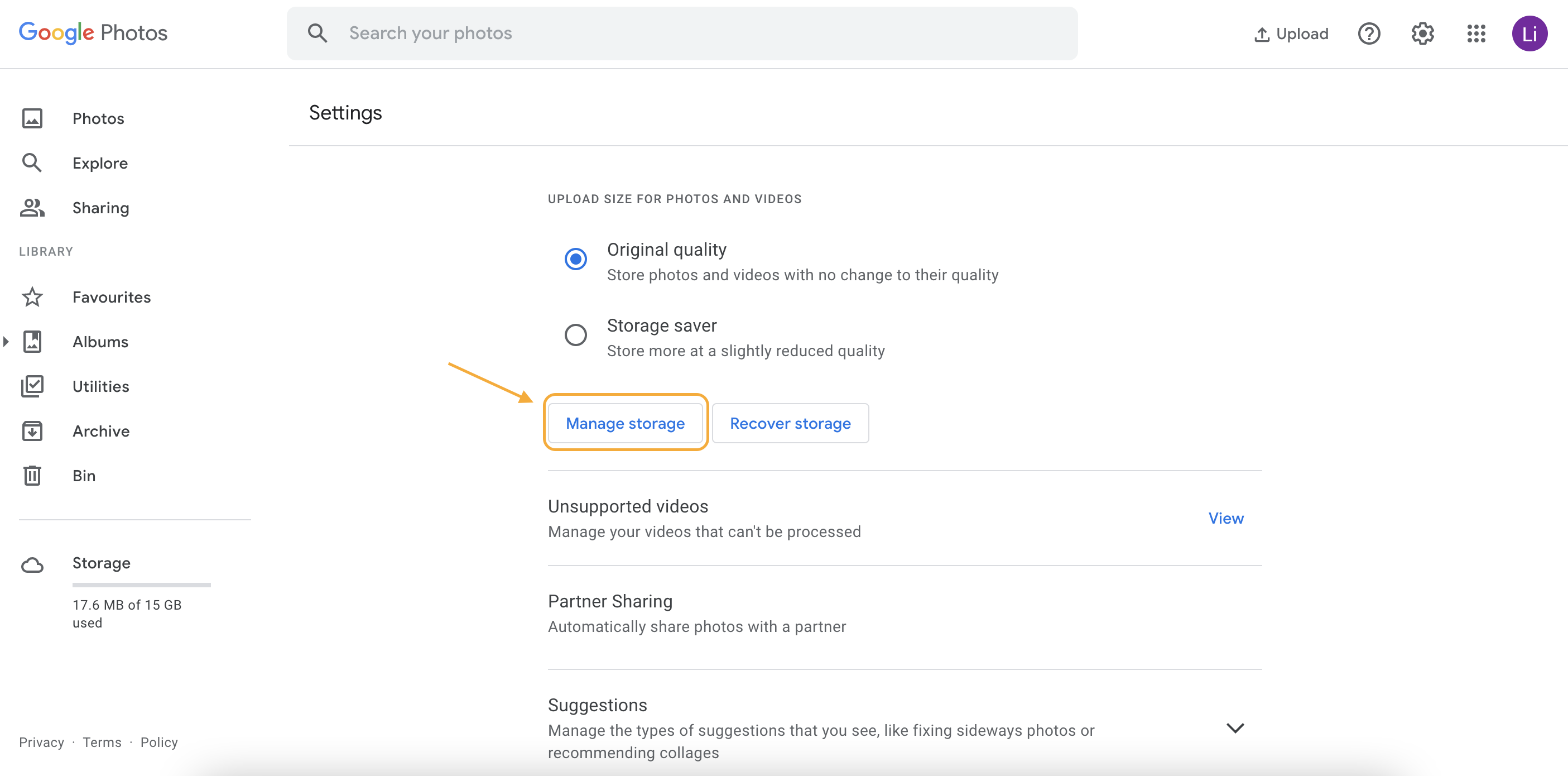
Task: Click the Recover storage button
Action: click(x=790, y=423)
